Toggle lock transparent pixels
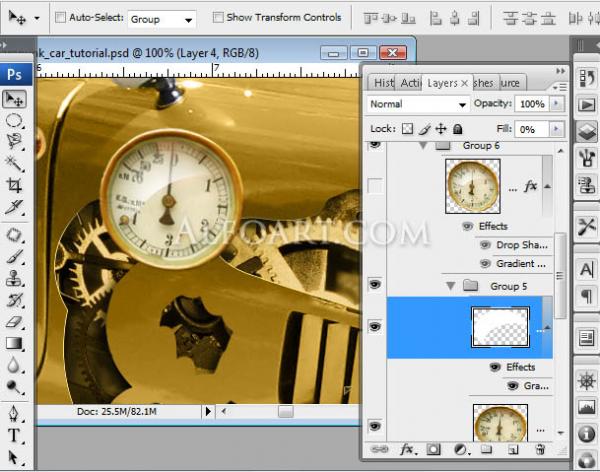Image resolution: width=600 pixels, height=472 pixels. [407, 129]
